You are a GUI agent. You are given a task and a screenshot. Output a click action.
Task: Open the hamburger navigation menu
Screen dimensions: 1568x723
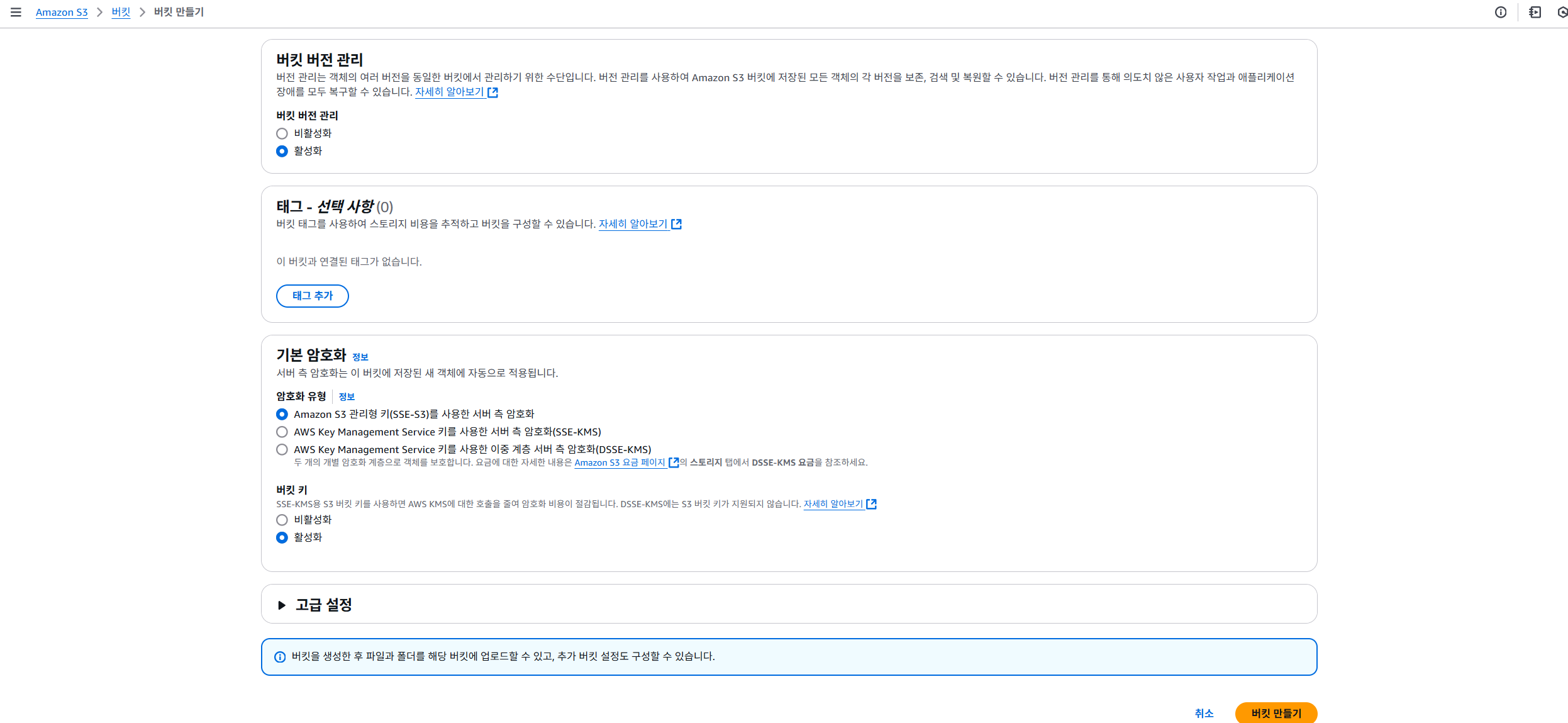tap(16, 12)
